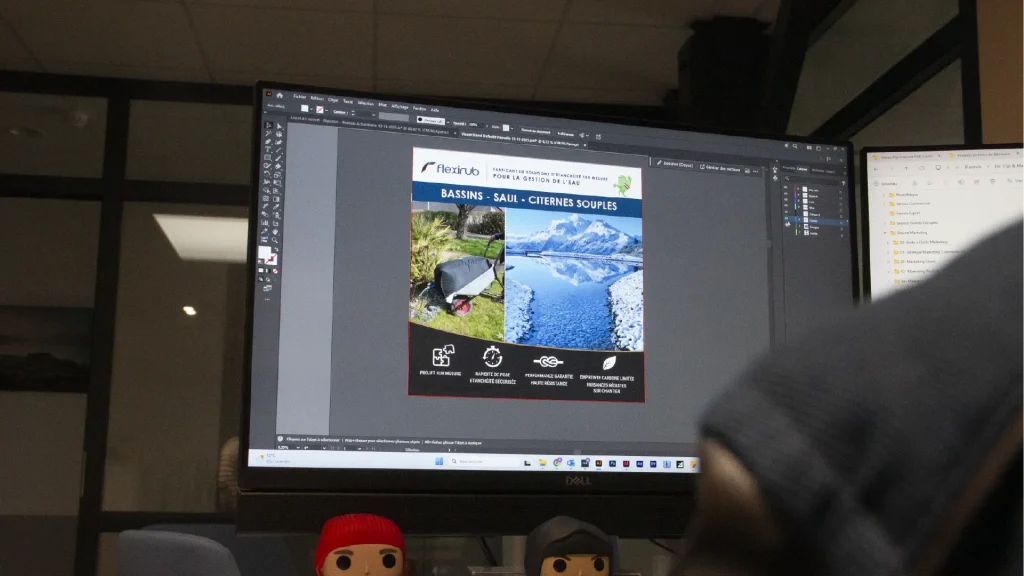Click the Préférences button in control bar
1024x576 pixels.
(x=566, y=134)
